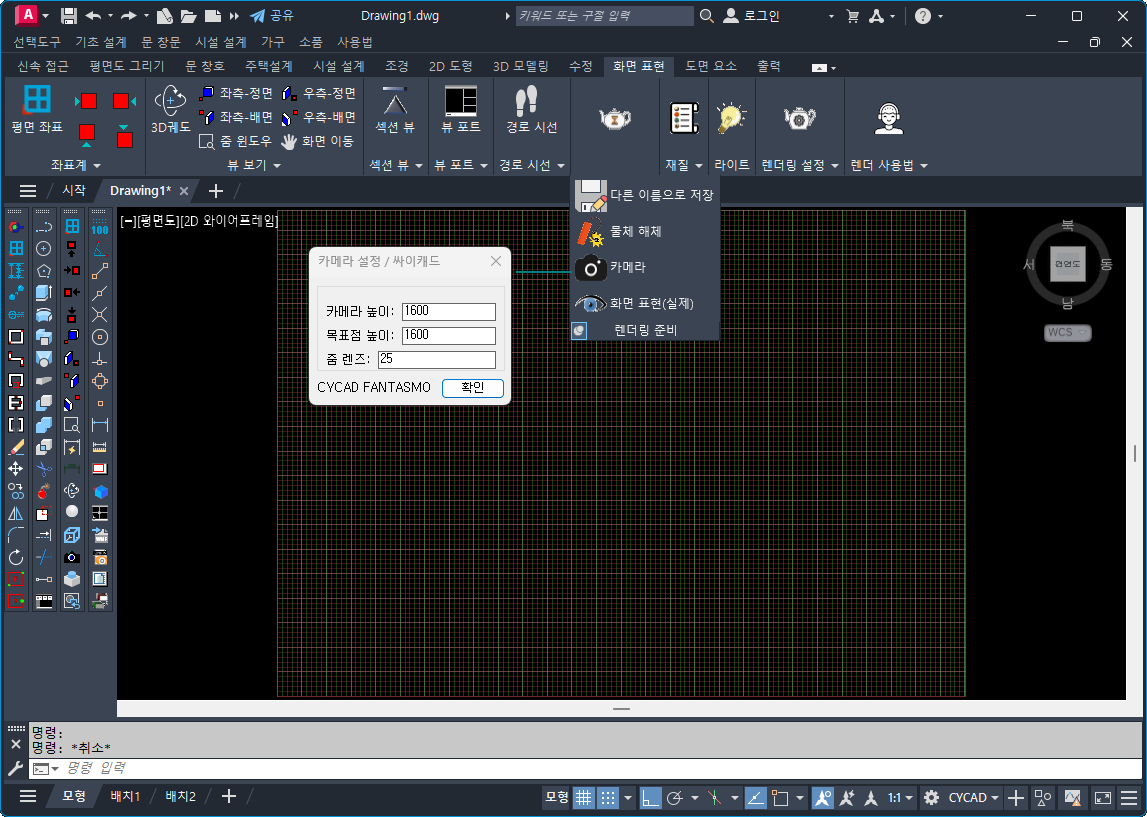Screen dimensions: 1147x817
Task: Toggle snap mode in status bar
Action: (608, 797)
